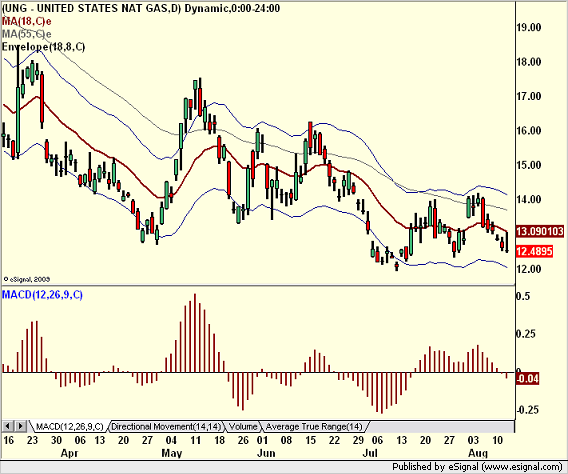Click the May month label on time axis

click(x=171, y=453)
